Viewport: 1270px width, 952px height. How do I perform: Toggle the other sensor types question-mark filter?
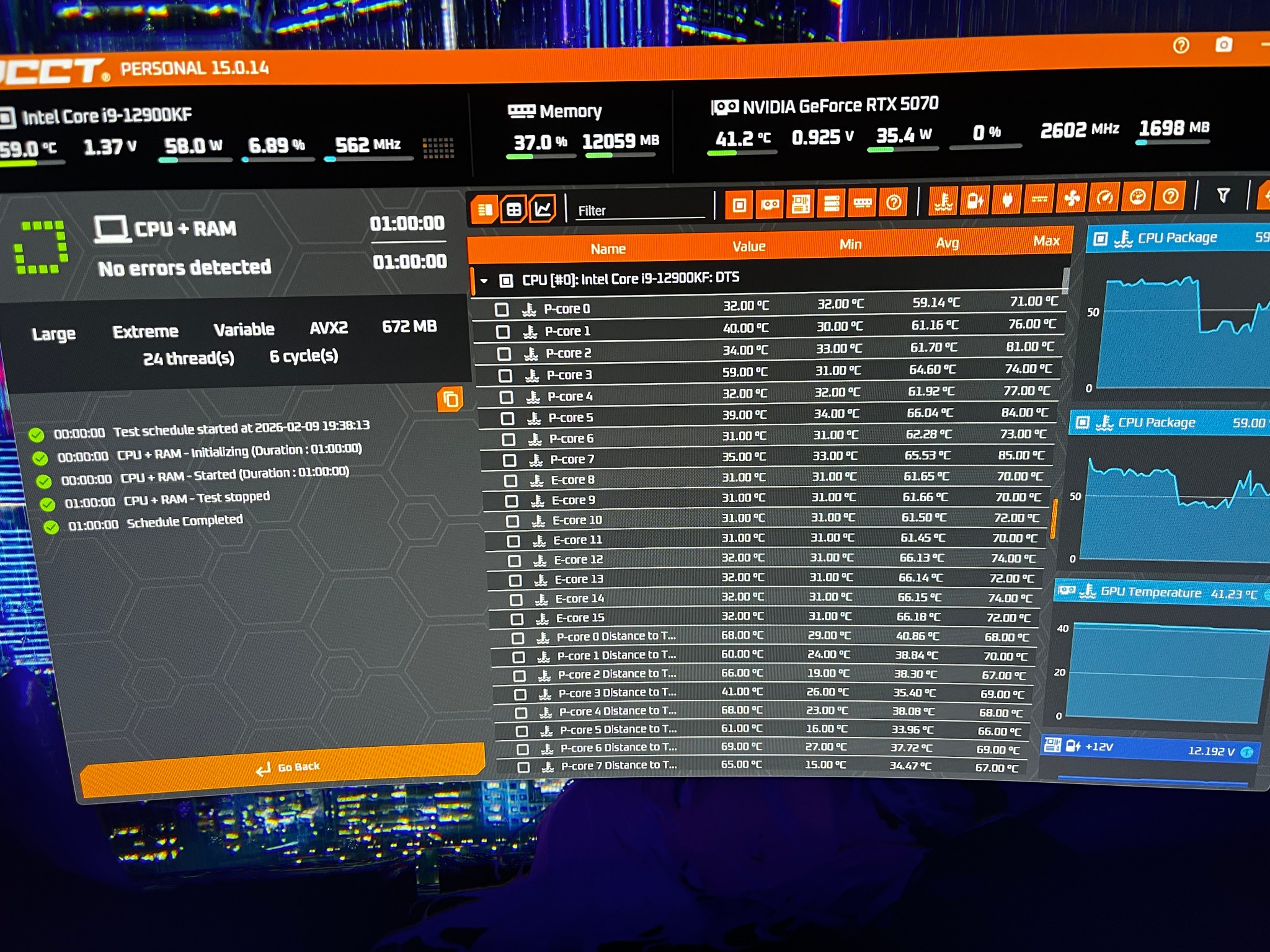point(1170,196)
